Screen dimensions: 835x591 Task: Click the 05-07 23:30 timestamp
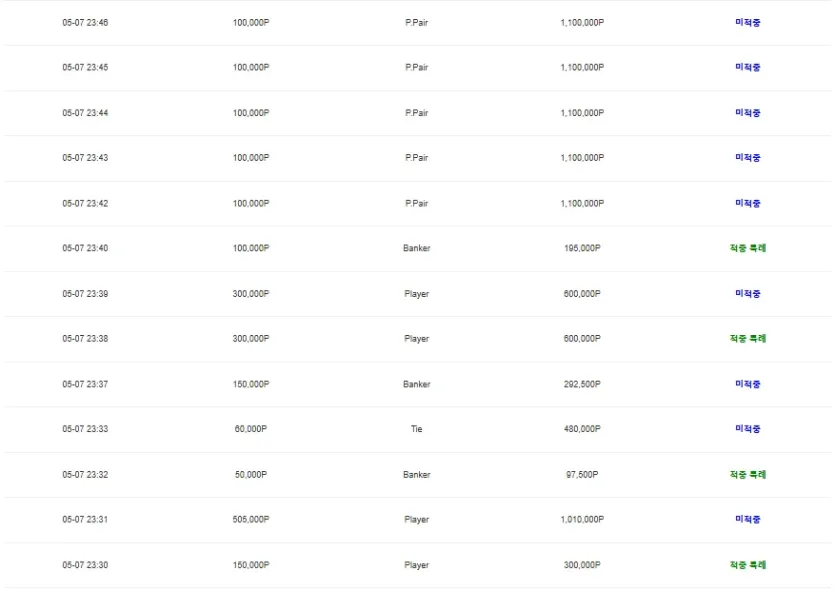(85, 565)
